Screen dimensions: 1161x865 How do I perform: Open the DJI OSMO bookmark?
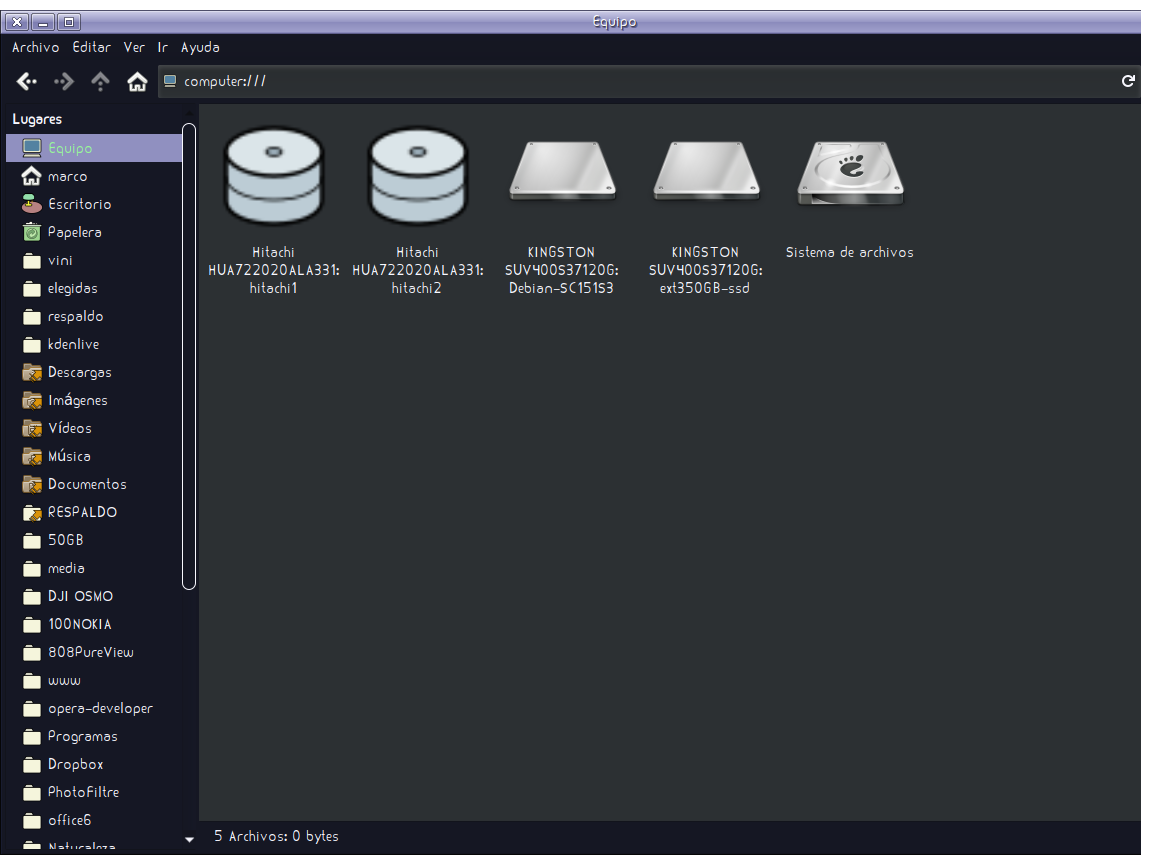94,596
